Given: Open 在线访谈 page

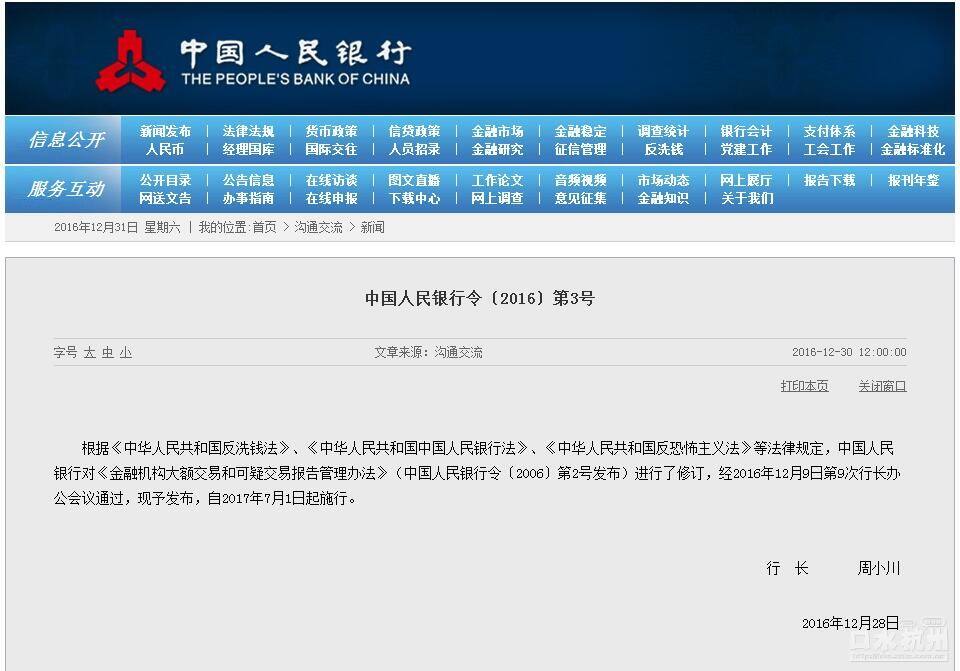Looking at the screenshot, I should coord(331,181).
